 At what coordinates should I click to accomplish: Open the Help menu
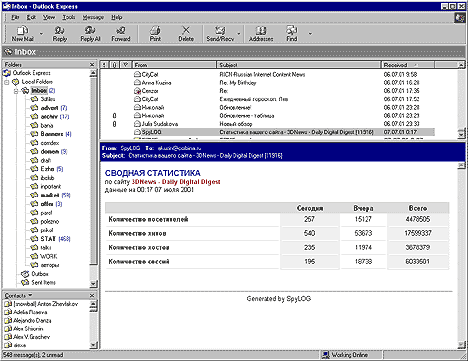[x=117, y=17]
